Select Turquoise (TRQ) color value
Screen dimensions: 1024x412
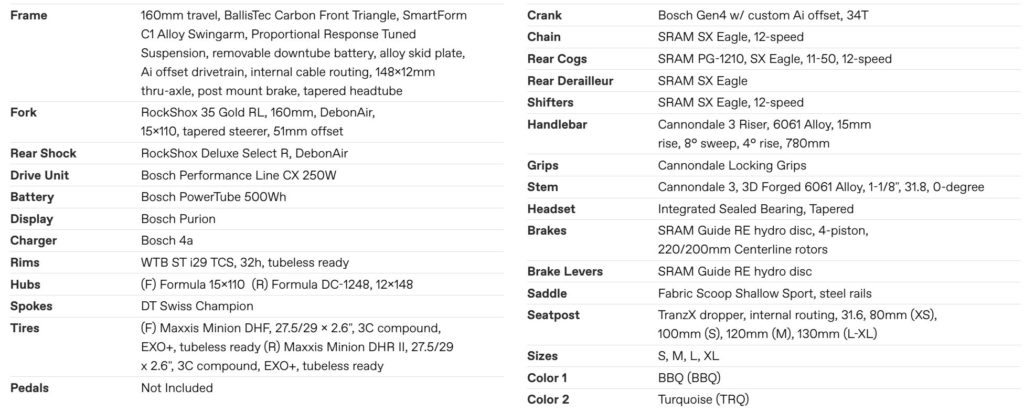click(x=703, y=400)
